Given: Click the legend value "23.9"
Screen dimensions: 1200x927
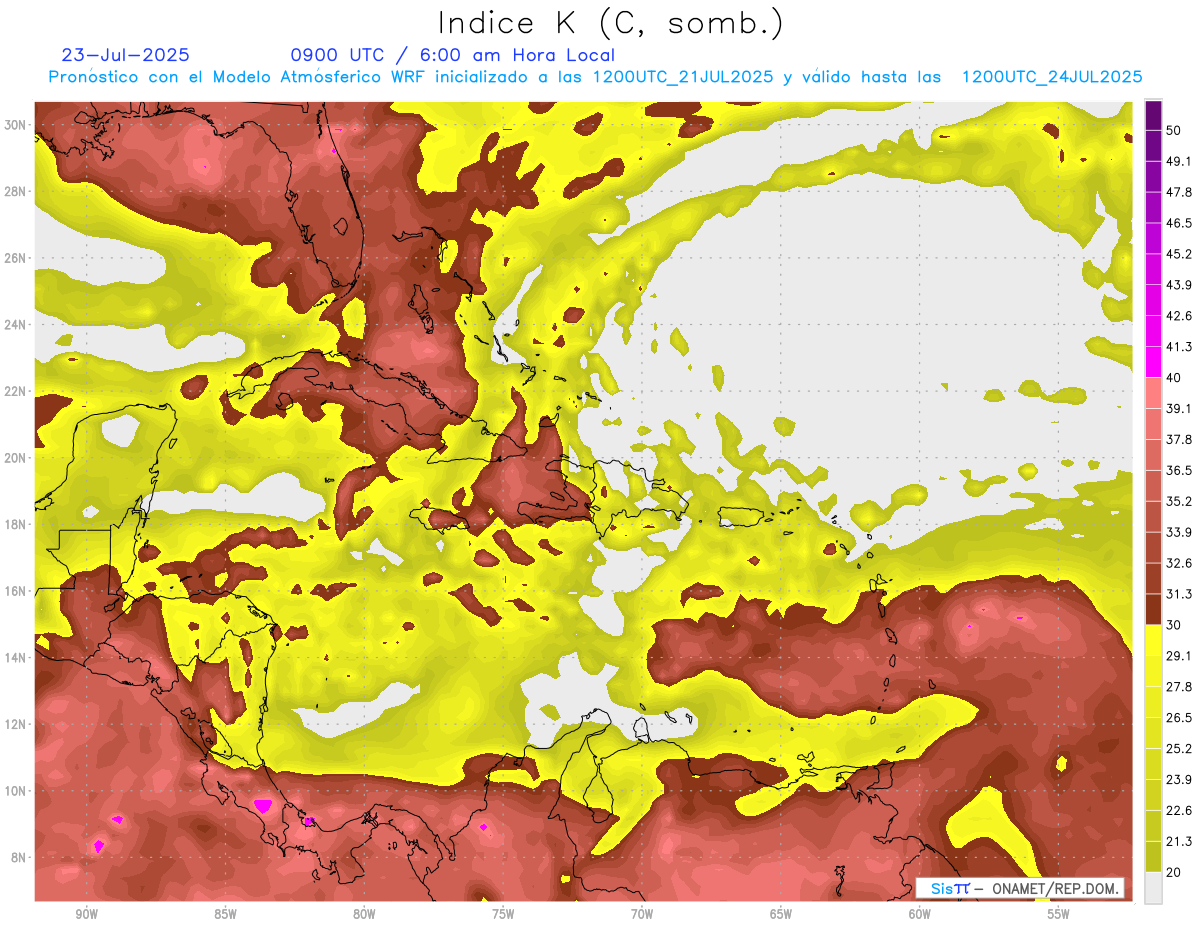Looking at the screenshot, I should pyautogui.click(x=1179, y=780).
